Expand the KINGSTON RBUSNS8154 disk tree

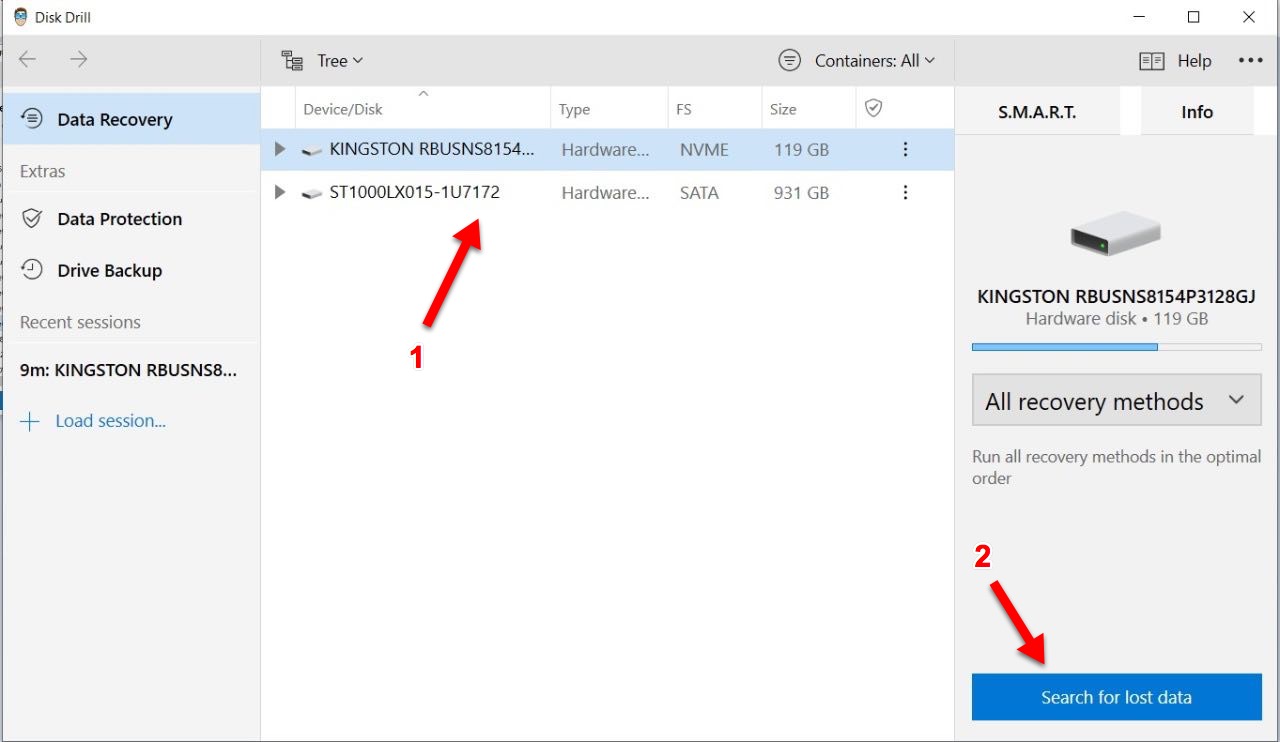point(280,150)
